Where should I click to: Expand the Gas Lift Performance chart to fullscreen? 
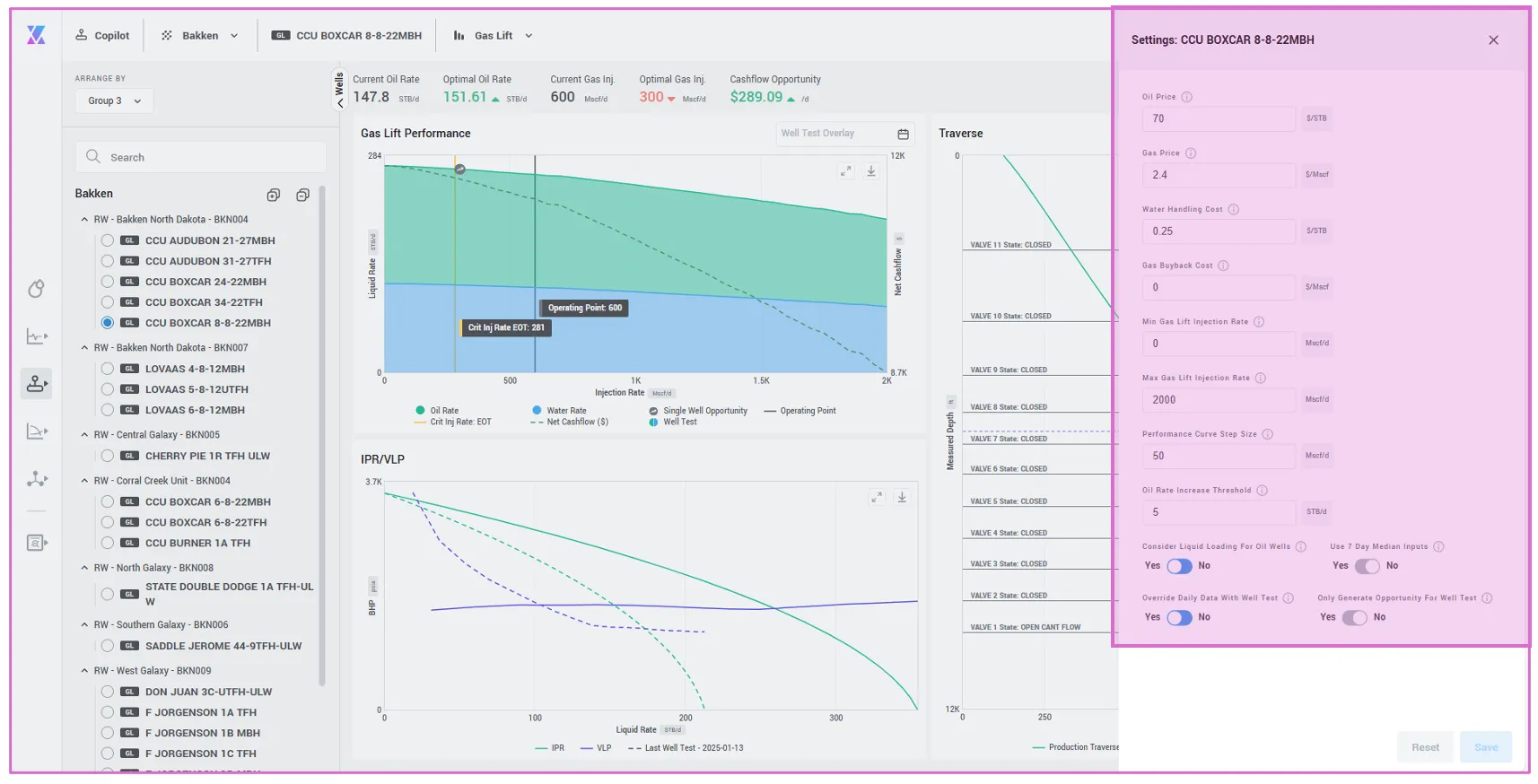(845, 170)
